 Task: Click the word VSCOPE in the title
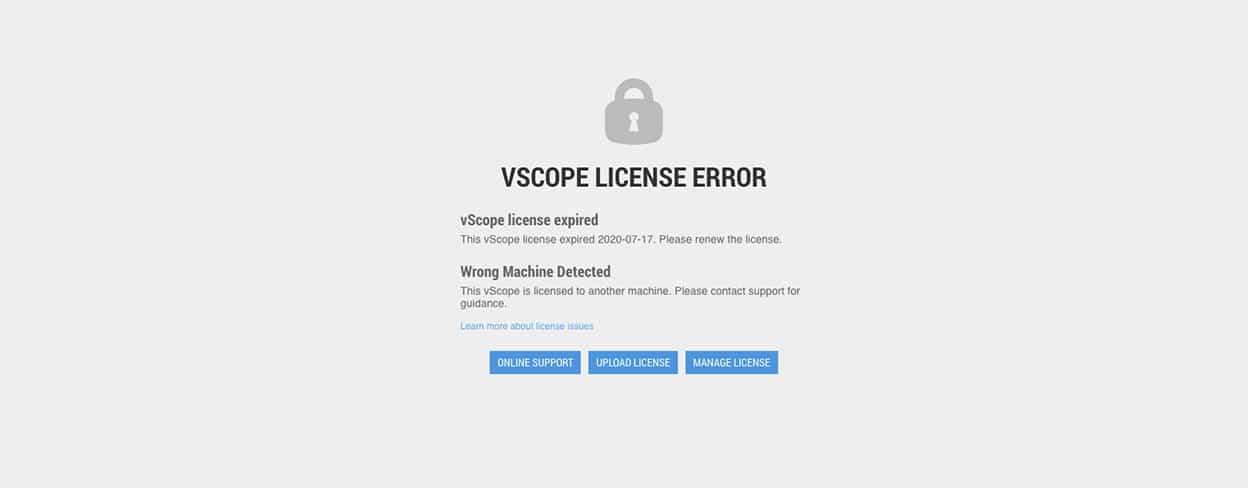[x=544, y=178]
